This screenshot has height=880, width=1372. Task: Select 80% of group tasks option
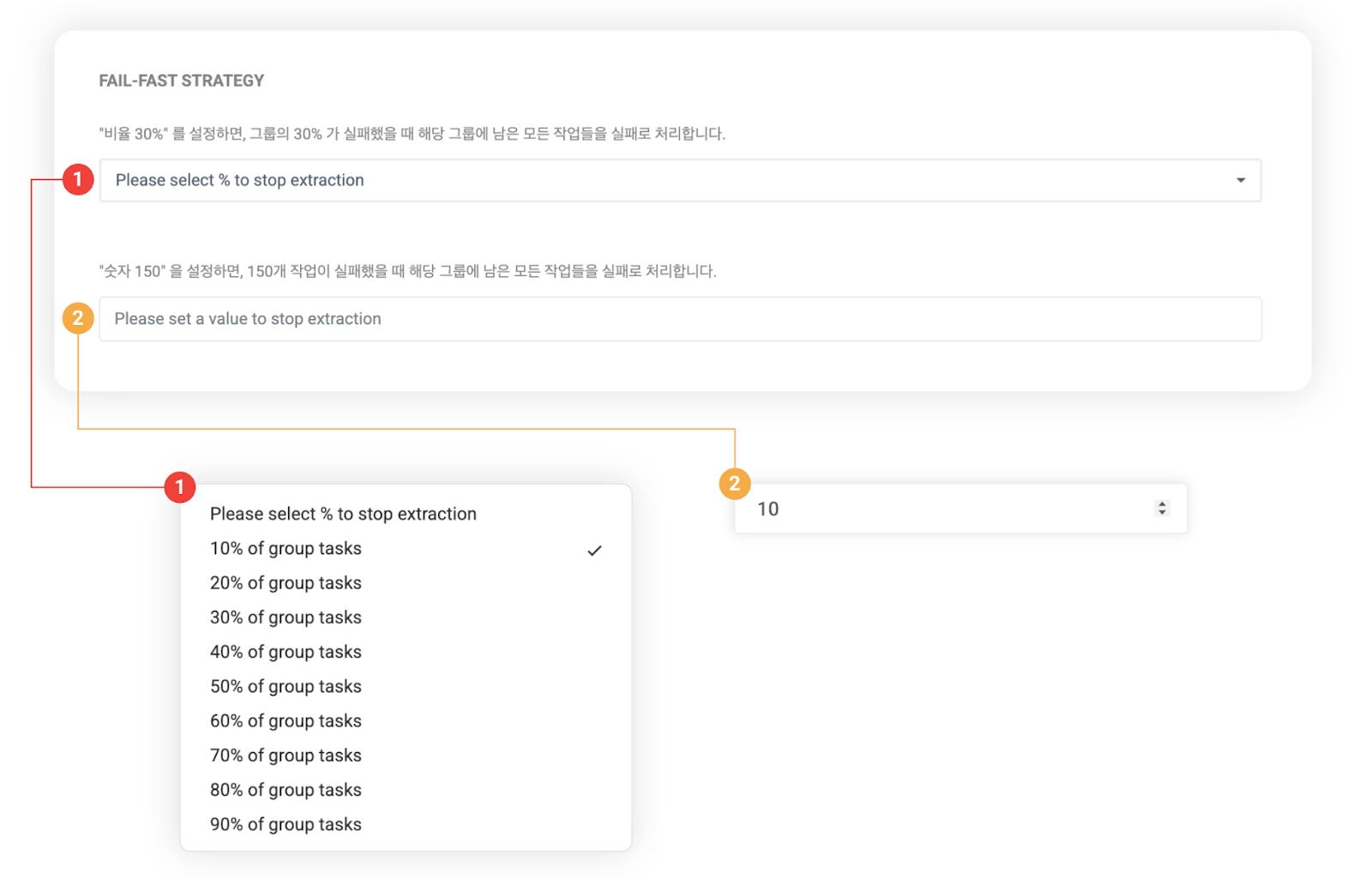click(286, 790)
